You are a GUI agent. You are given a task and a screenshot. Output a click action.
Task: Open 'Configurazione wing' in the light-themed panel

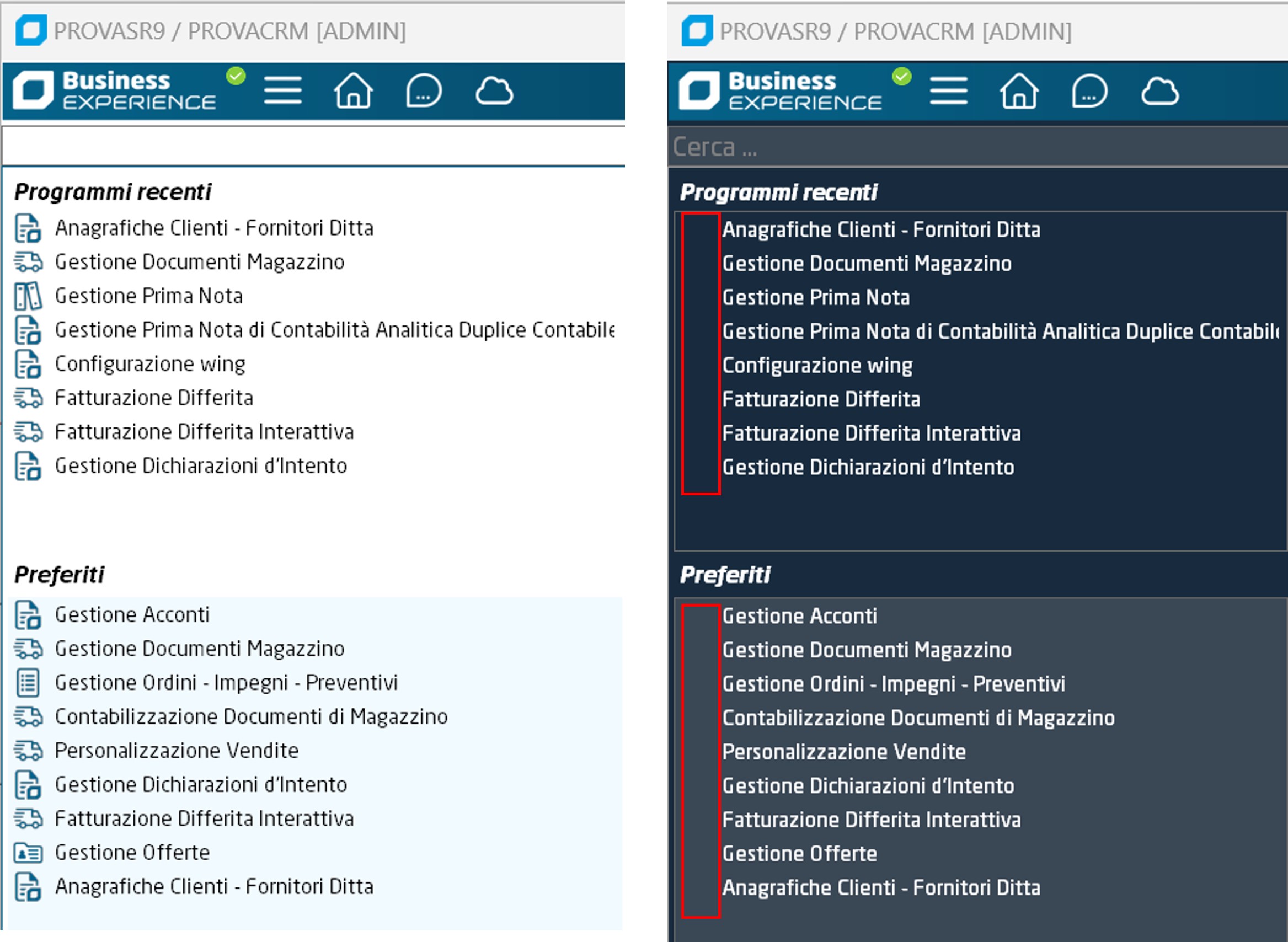150,365
